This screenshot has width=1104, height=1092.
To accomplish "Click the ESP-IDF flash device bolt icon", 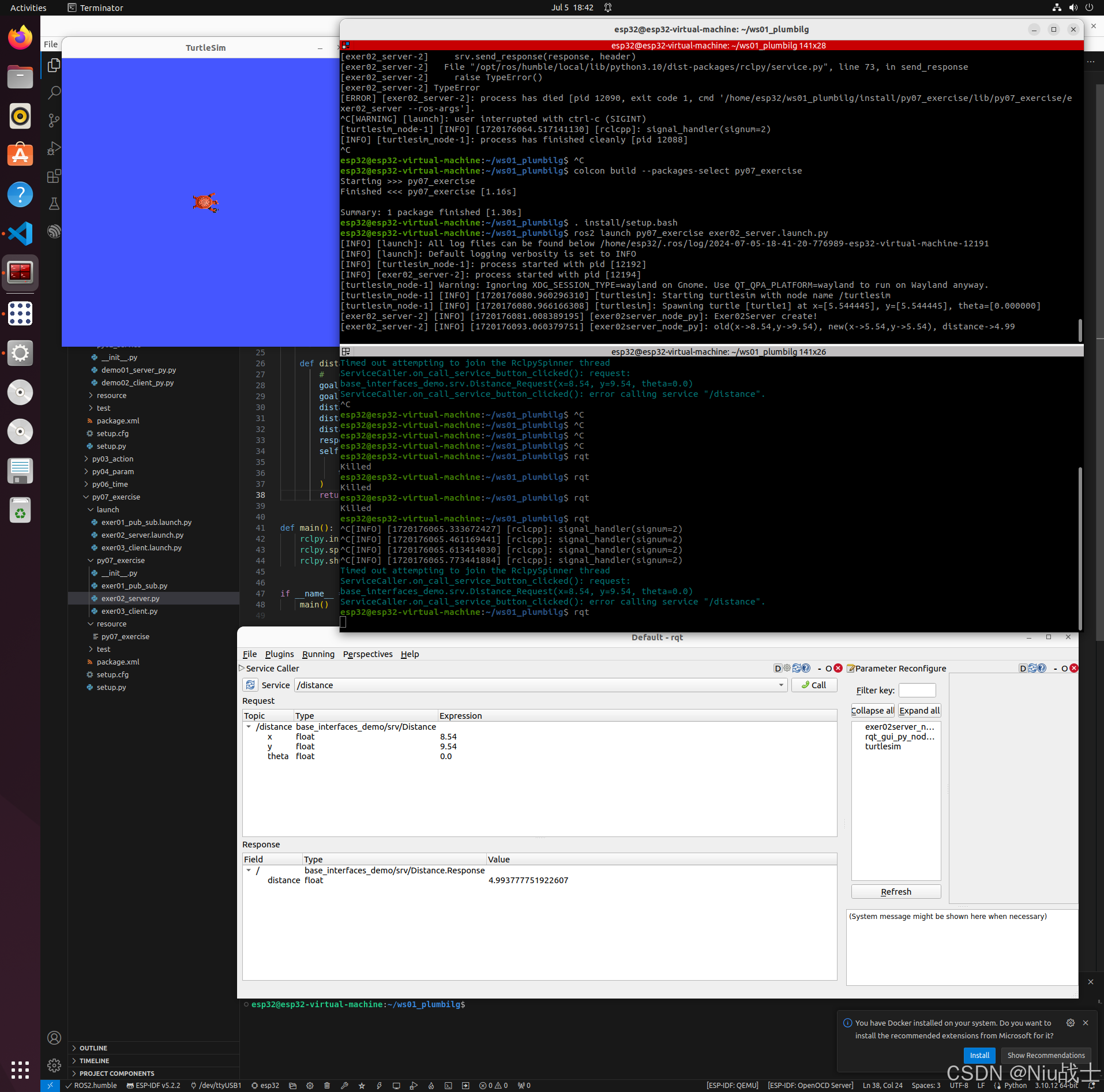I will click(379, 1085).
